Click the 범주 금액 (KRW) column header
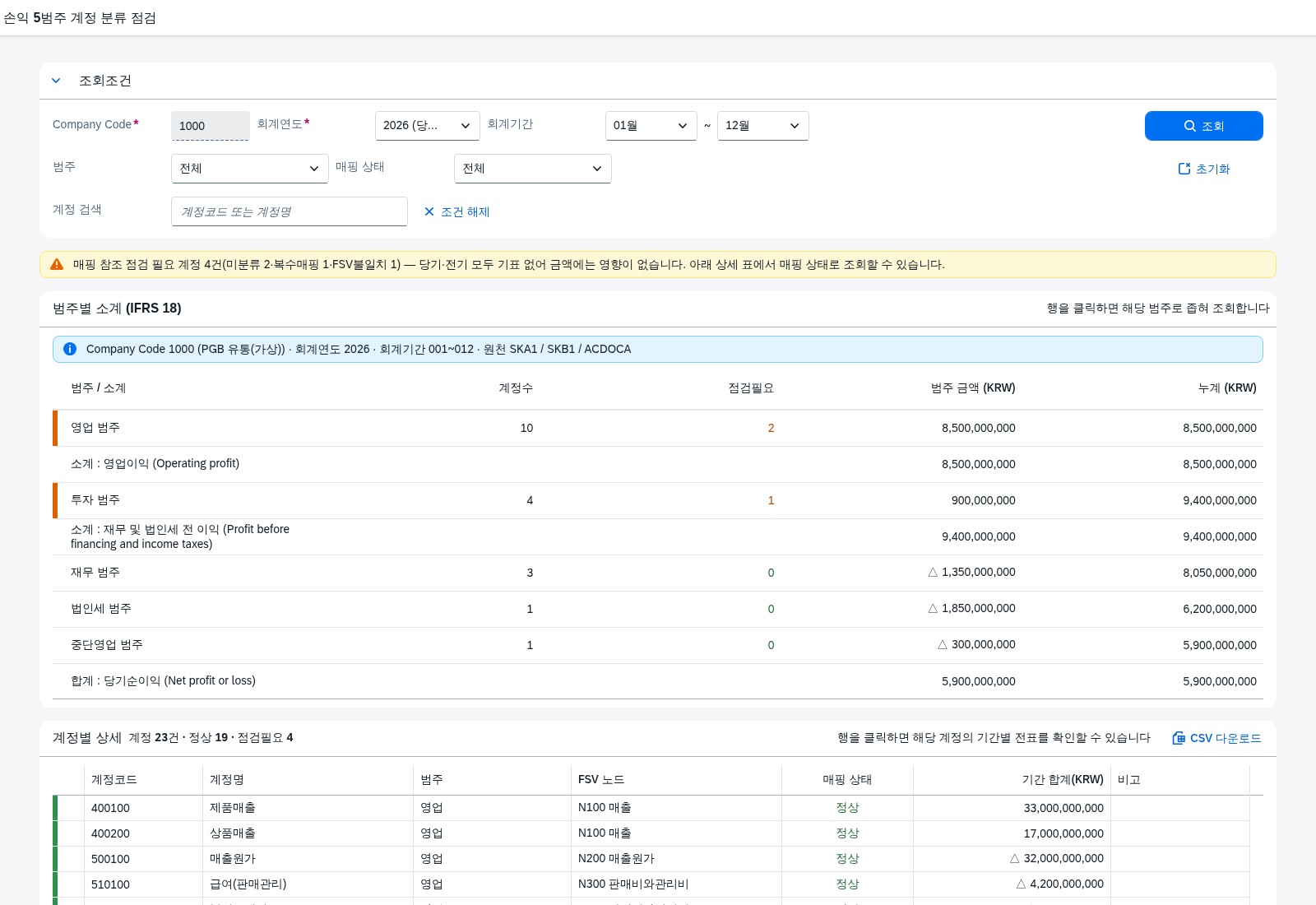Viewport: 1316px width, 905px height. click(x=973, y=388)
